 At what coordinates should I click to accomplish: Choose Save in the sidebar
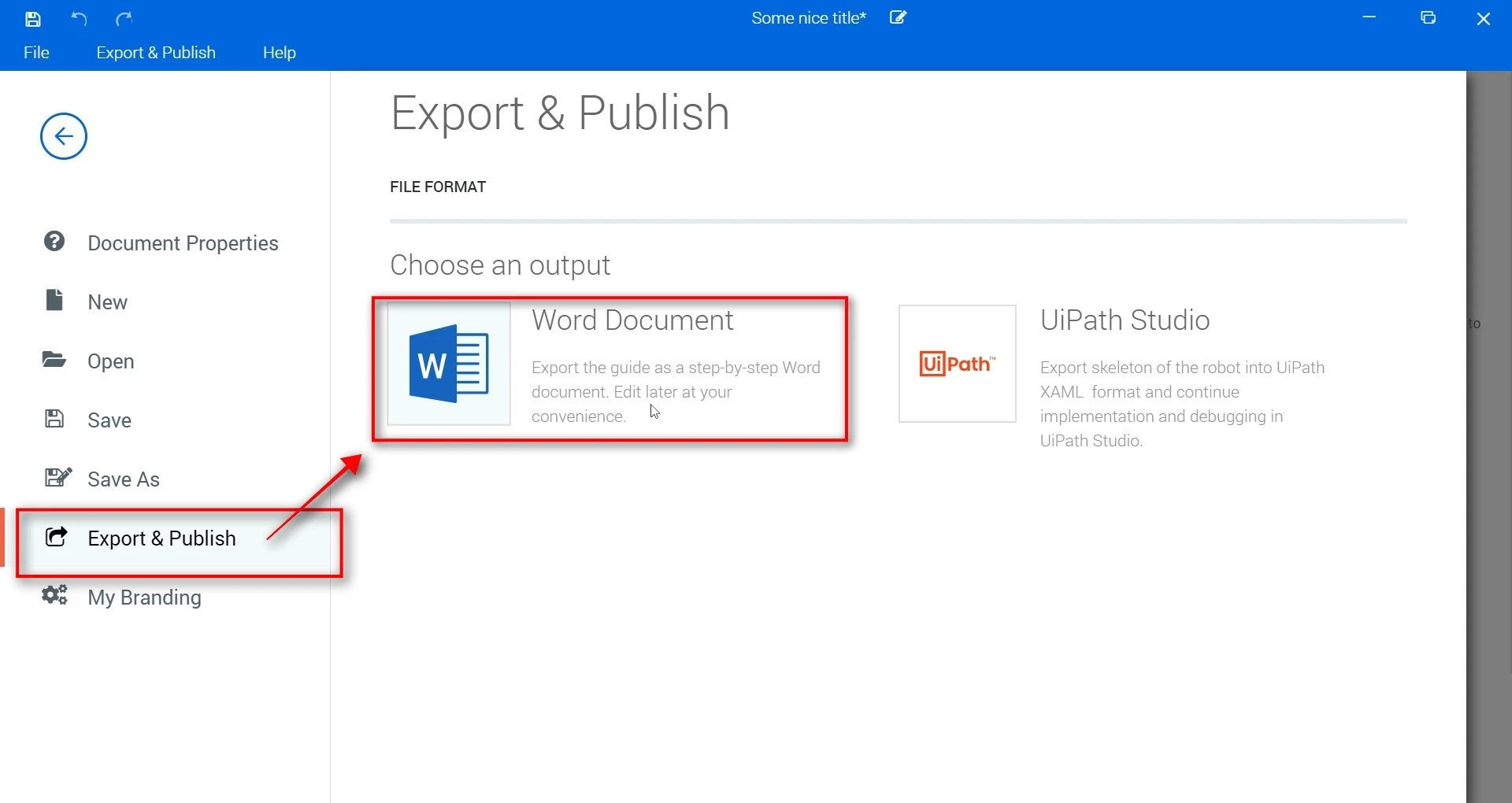(x=165, y=420)
